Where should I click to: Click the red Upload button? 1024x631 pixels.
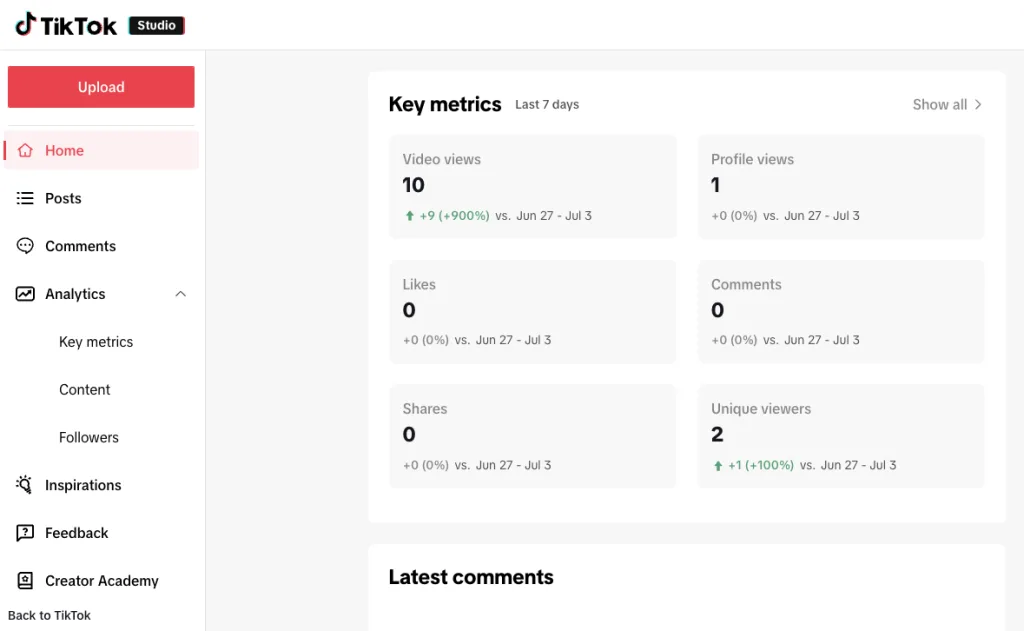point(101,87)
